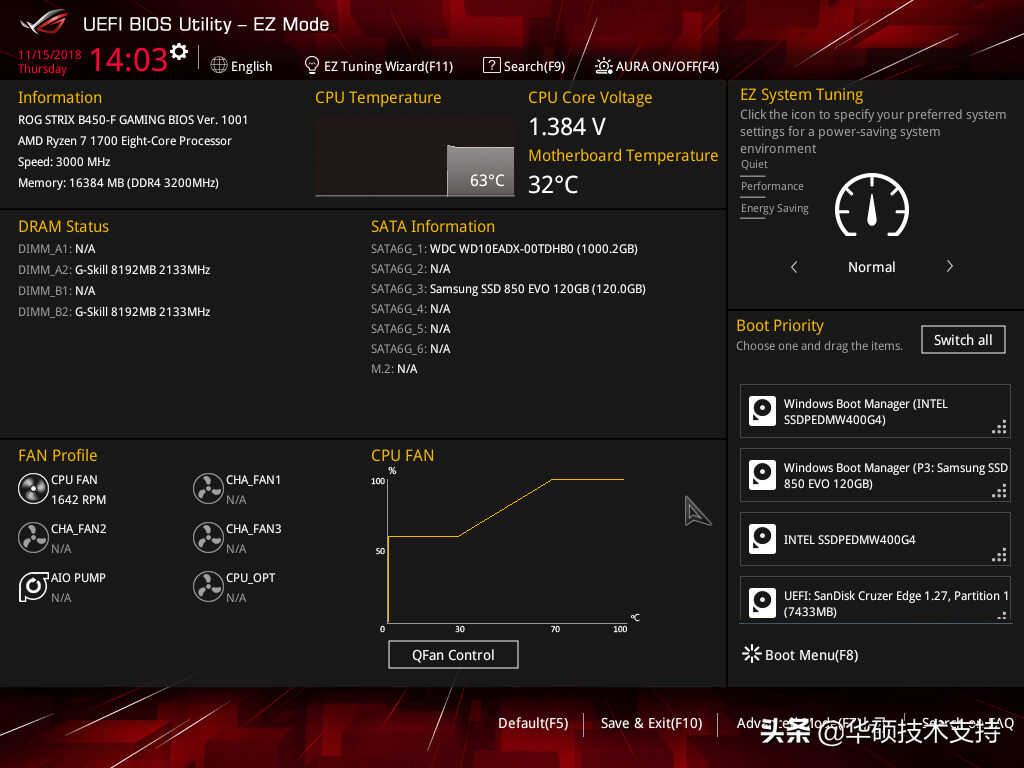The image size is (1024, 768).
Task: Click DIMM_A2 G-Skill 8192MB entry
Action: click(x=114, y=270)
